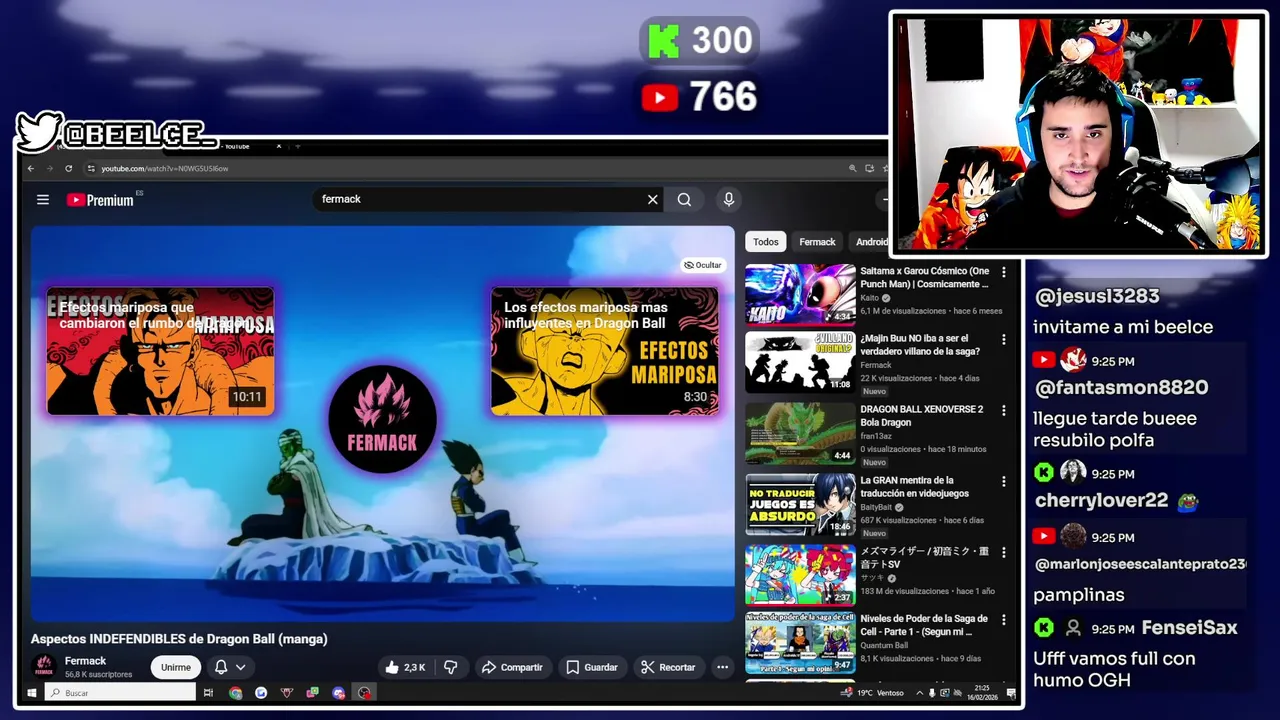The width and height of the screenshot is (1280, 720).
Task: Open the YouTube hamburger guide menu
Action: pyautogui.click(x=43, y=200)
